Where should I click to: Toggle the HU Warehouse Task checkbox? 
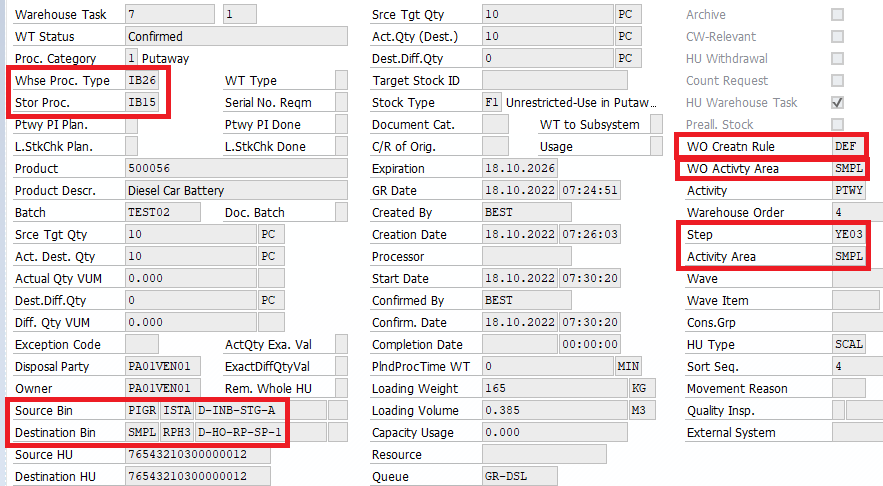pos(837,102)
